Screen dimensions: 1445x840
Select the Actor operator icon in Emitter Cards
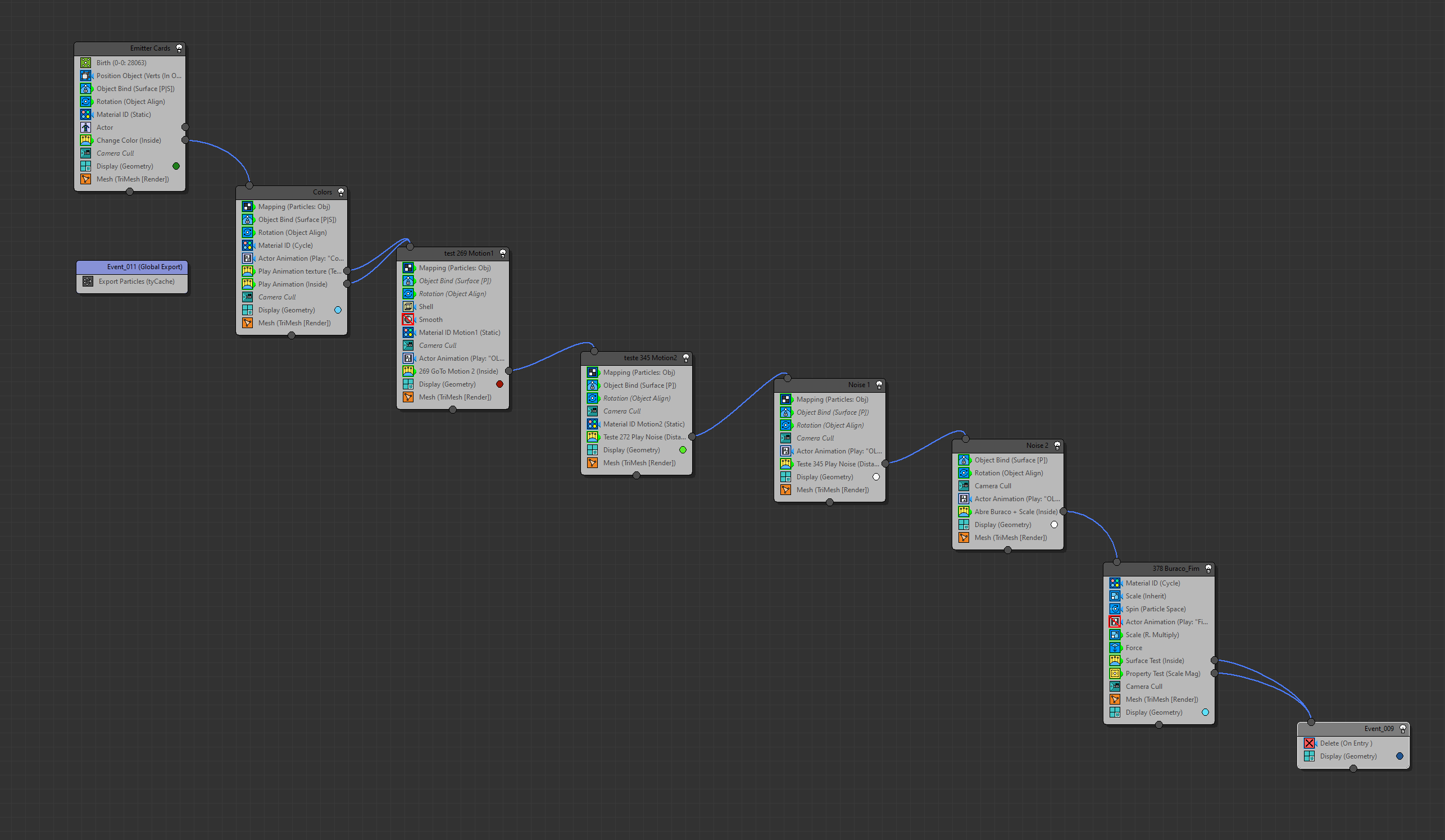[x=85, y=128]
